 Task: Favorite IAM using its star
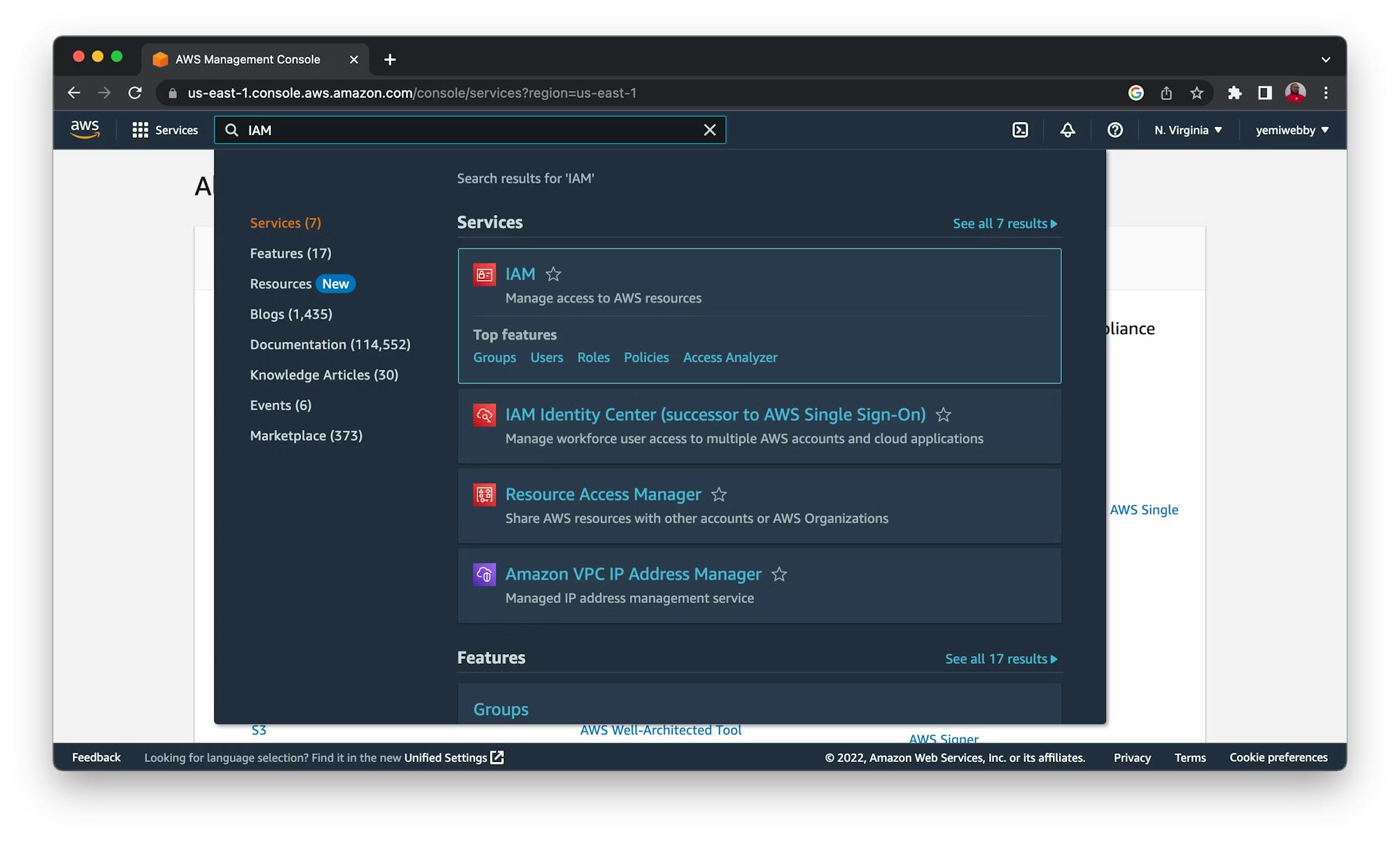coord(553,274)
